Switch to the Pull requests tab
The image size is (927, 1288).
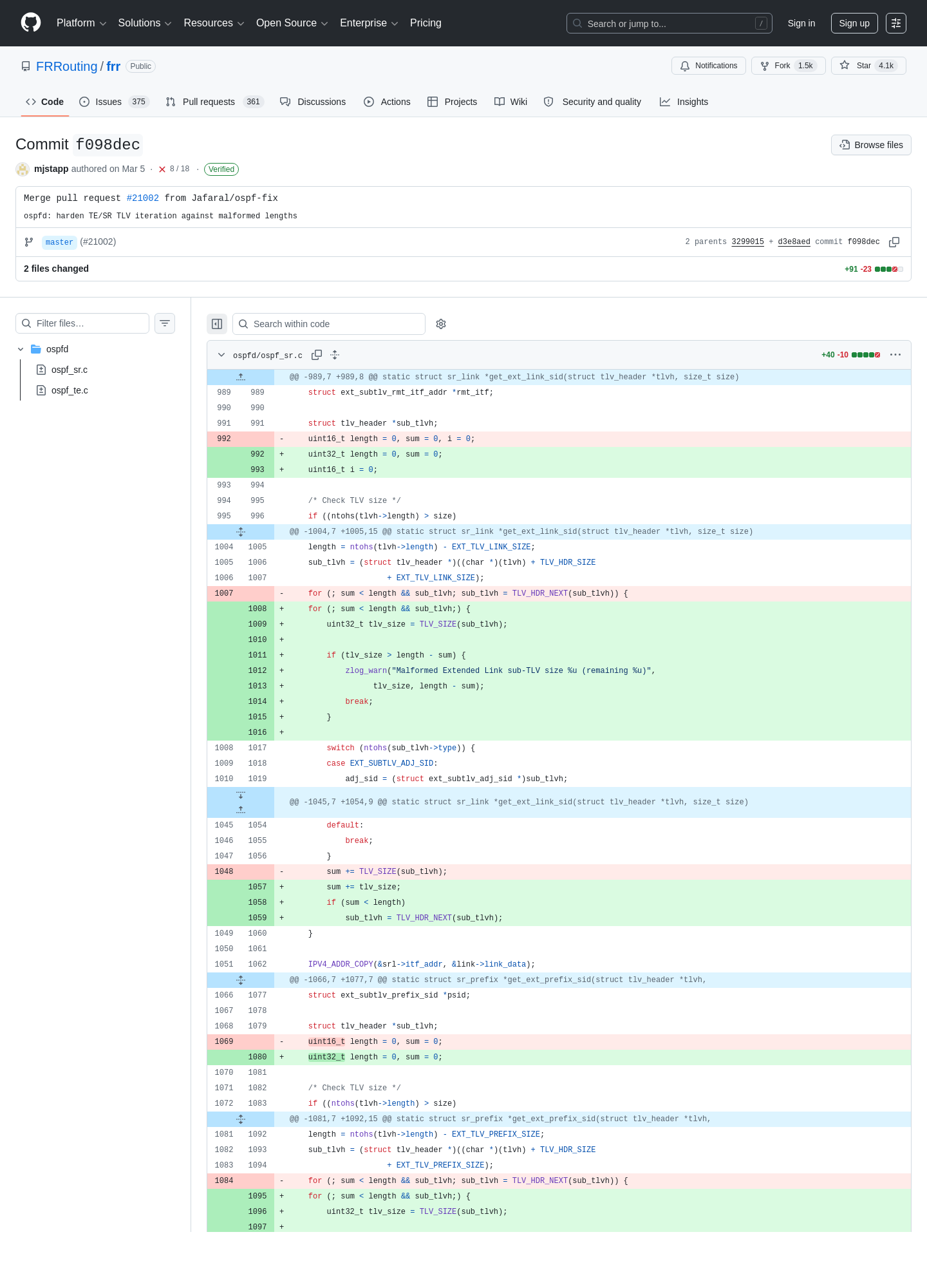click(214, 102)
